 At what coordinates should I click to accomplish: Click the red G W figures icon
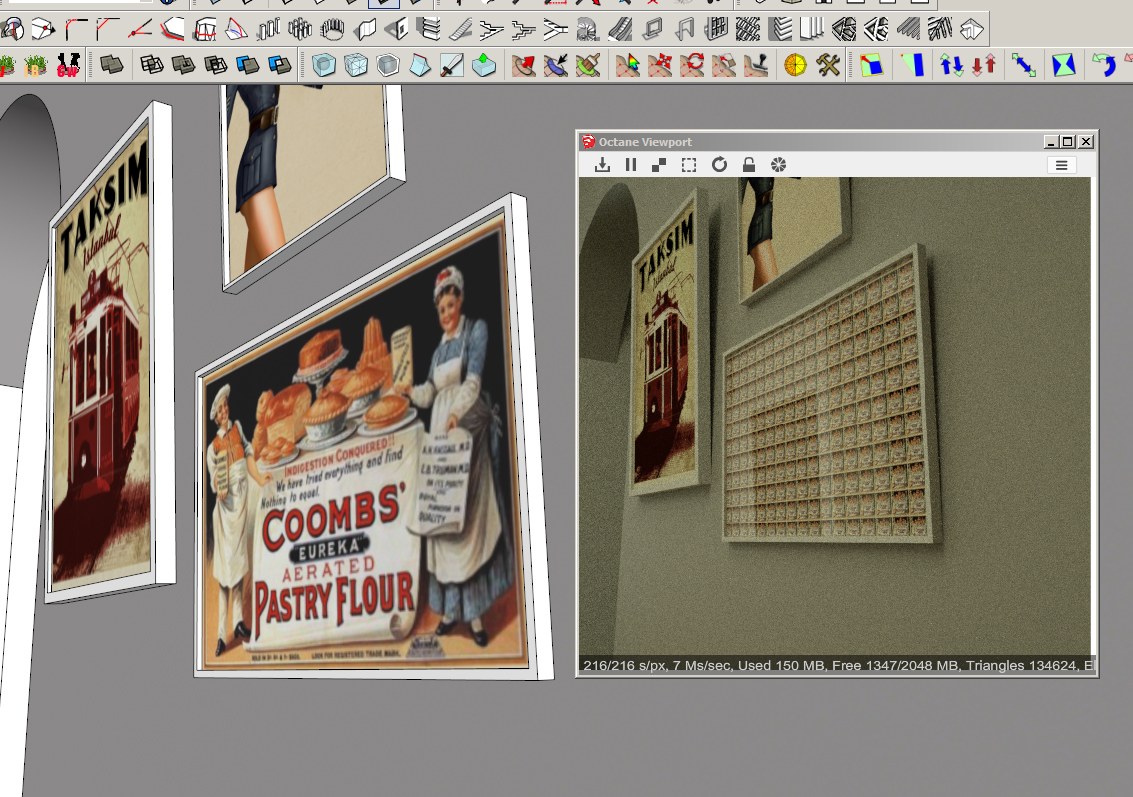(68, 65)
